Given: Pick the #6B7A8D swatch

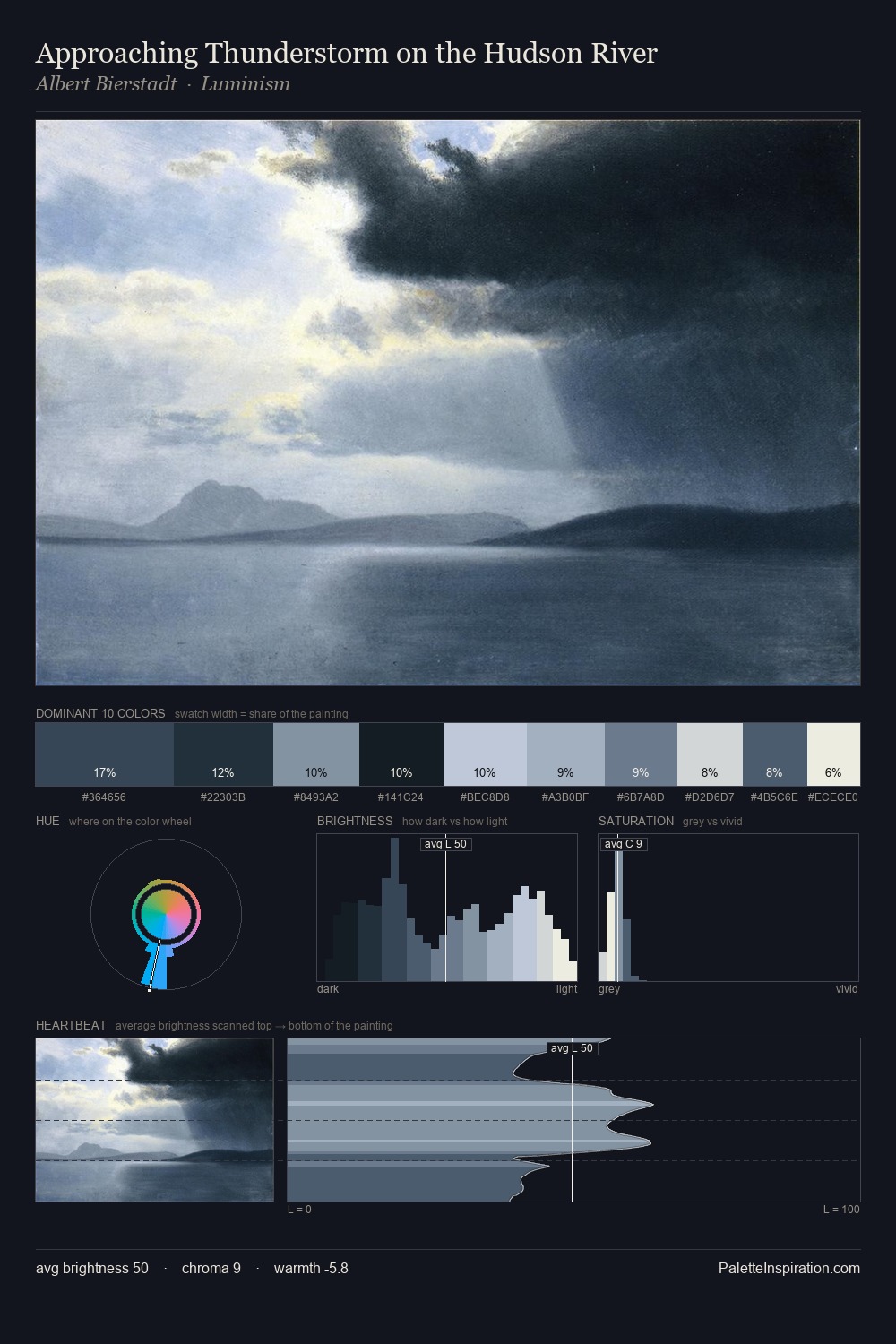Looking at the screenshot, I should 641,754.
